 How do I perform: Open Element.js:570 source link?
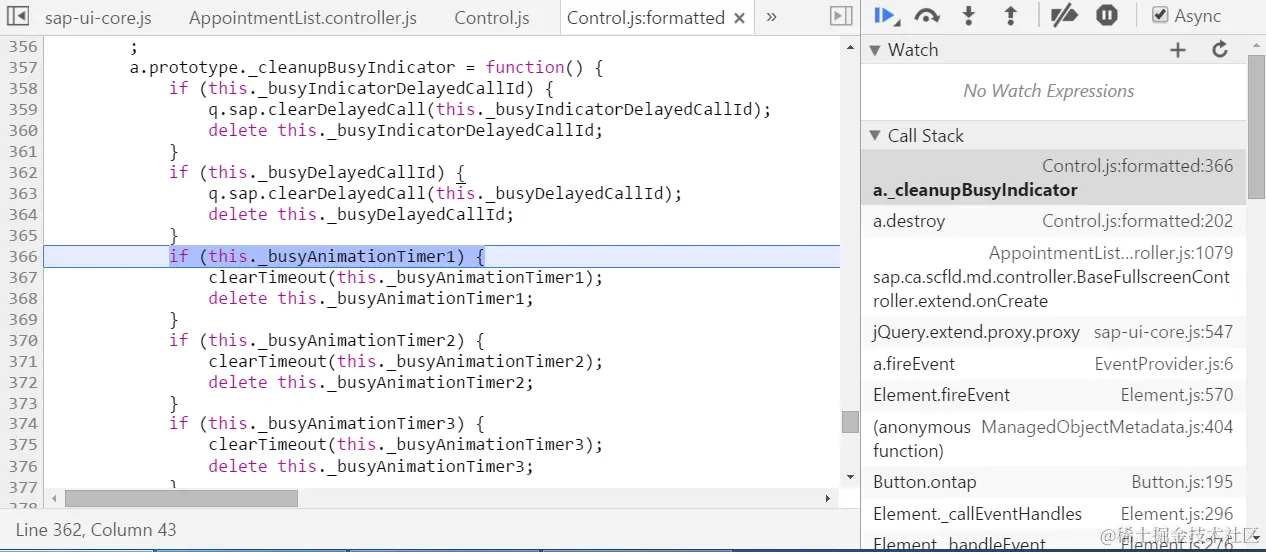(1177, 395)
